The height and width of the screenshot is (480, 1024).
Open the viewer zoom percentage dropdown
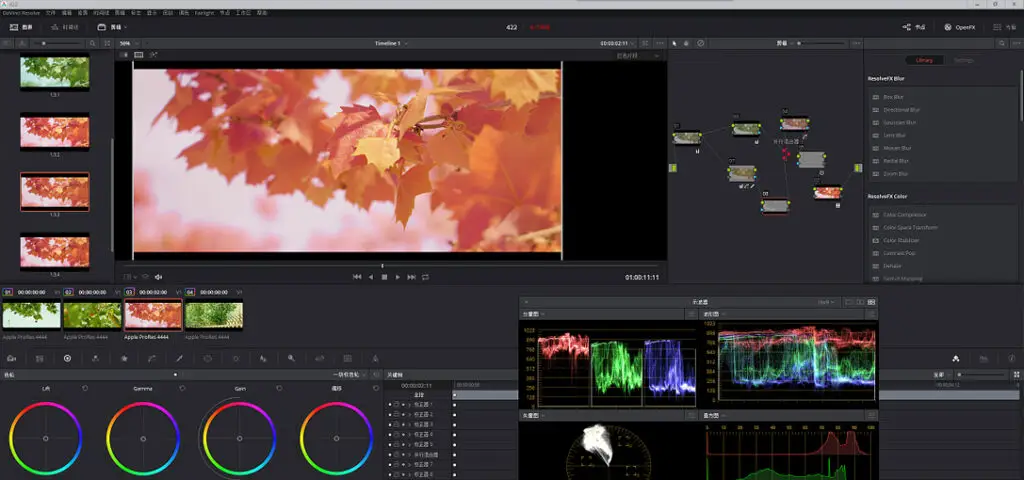[x=128, y=43]
